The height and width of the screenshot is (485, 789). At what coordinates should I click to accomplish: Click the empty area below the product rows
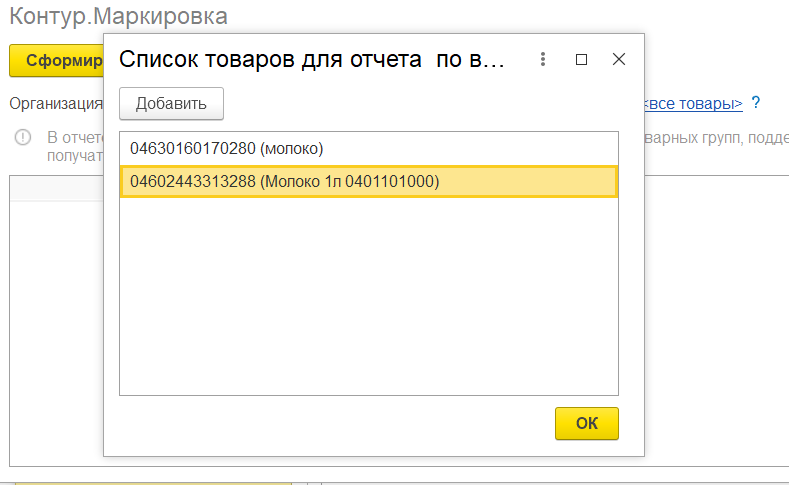[x=368, y=300]
